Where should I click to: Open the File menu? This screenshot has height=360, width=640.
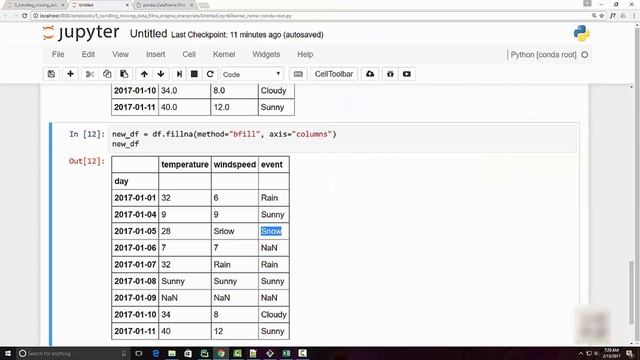tap(58, 54)
